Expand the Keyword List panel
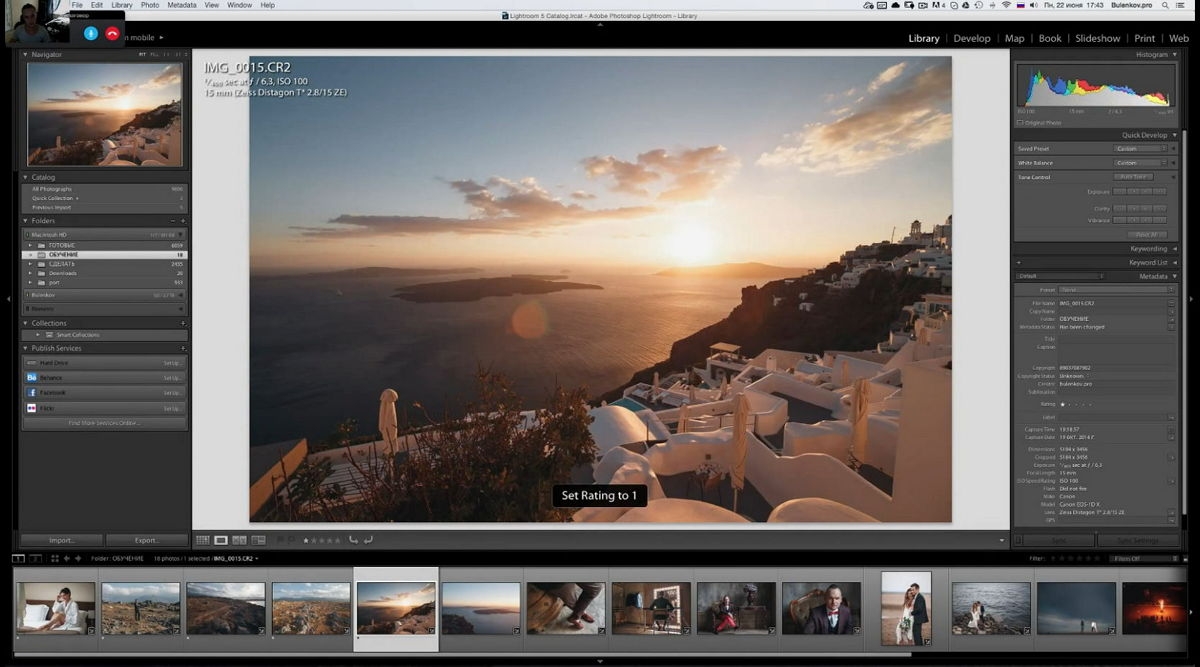The image size is (1200, 667). coord(1174,262)
